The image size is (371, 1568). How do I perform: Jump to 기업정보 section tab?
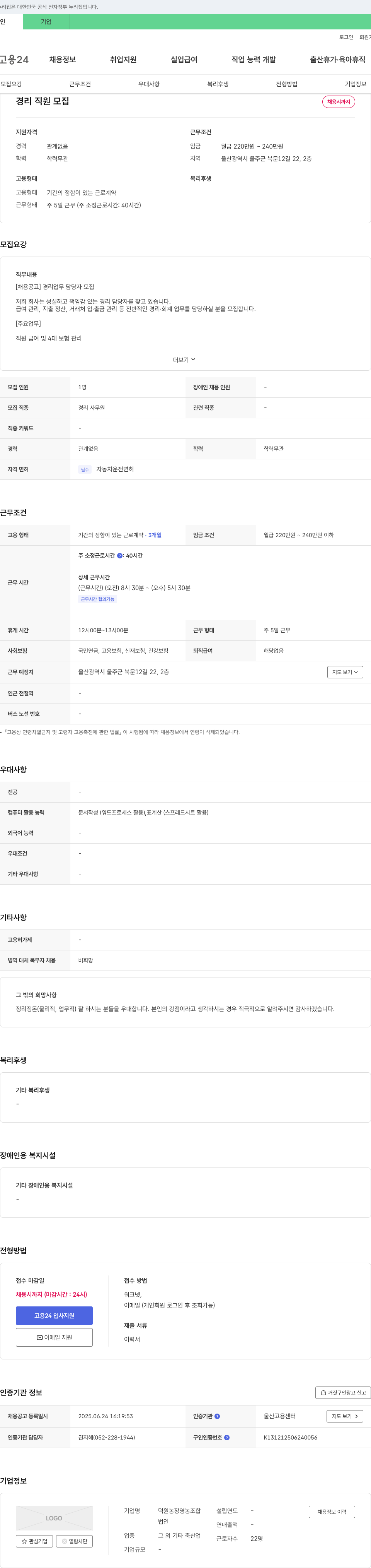tap(356, 84)
